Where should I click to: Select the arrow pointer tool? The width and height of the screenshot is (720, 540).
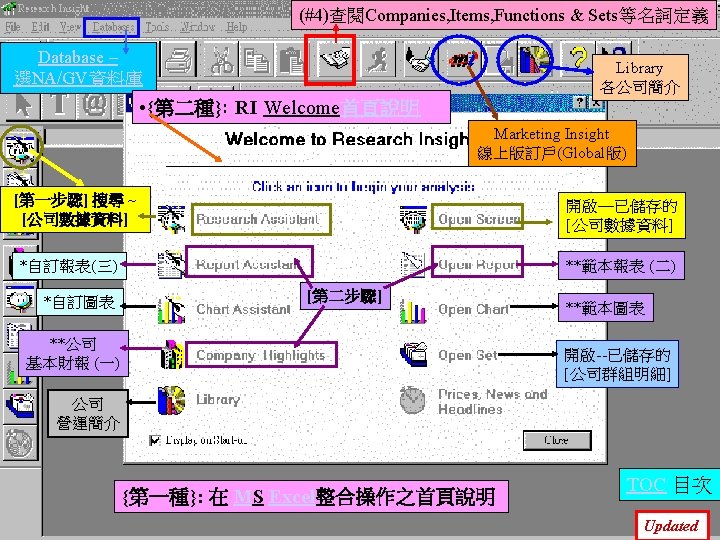coord(22,105)
